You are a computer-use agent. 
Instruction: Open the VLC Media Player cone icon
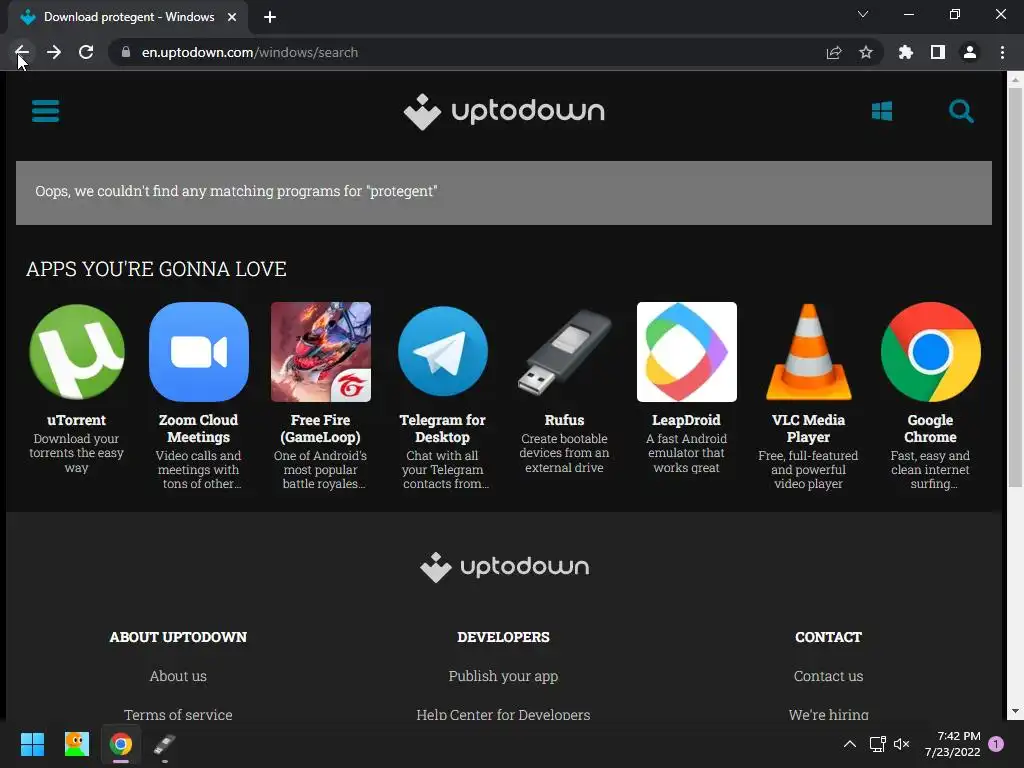click(808, 351)
